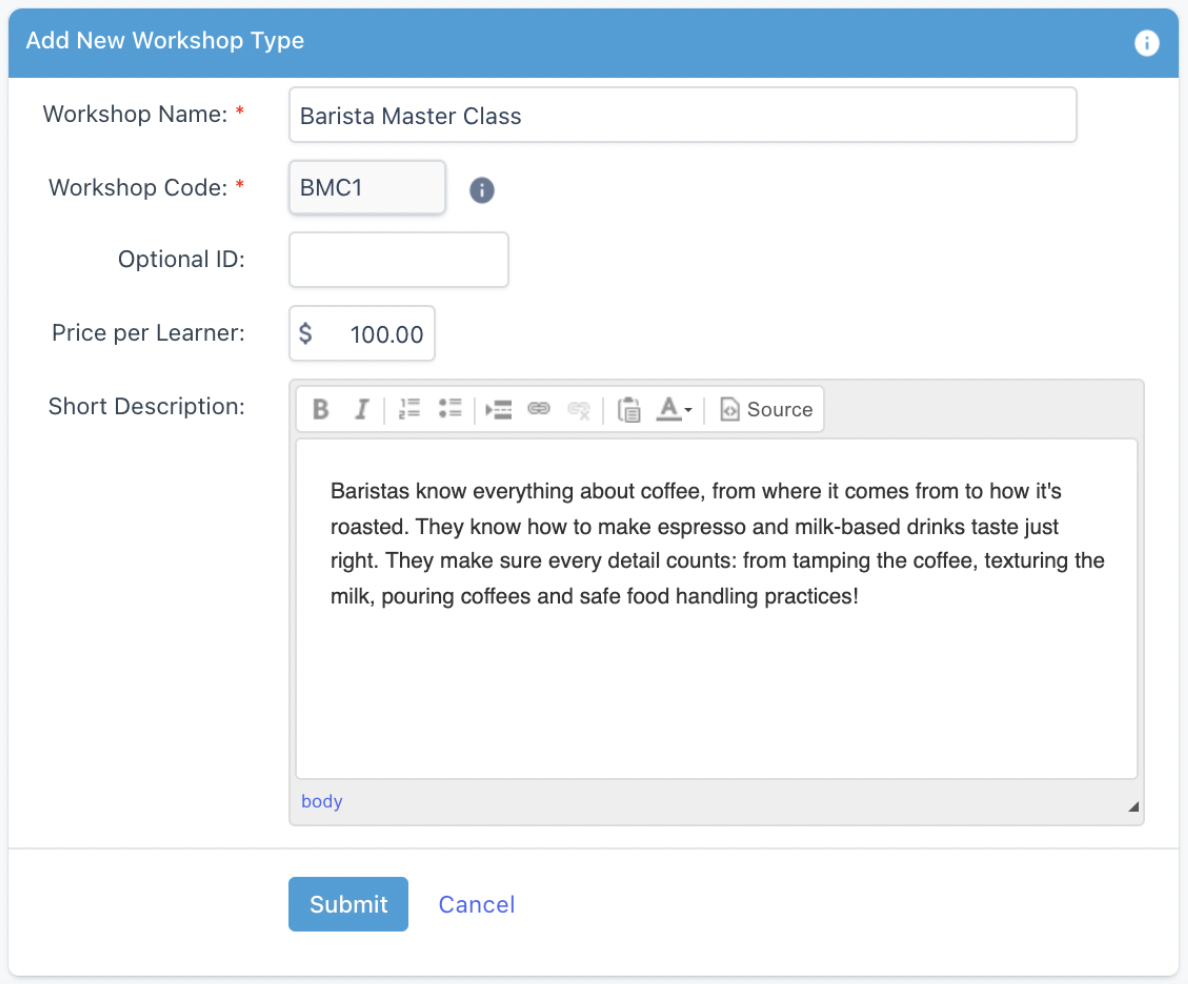Click the 'Workshop Code:' label

tap(138, 188)
